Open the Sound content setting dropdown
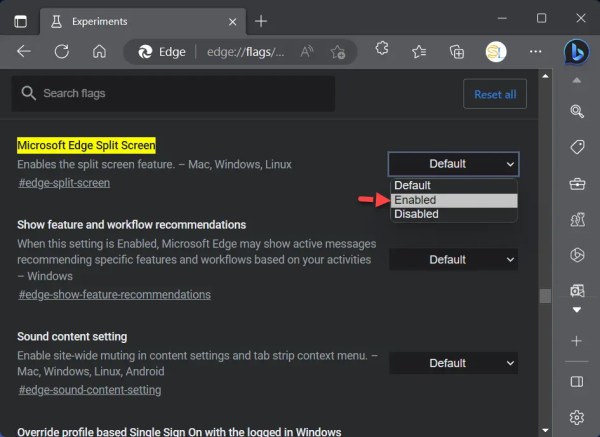 453,363
